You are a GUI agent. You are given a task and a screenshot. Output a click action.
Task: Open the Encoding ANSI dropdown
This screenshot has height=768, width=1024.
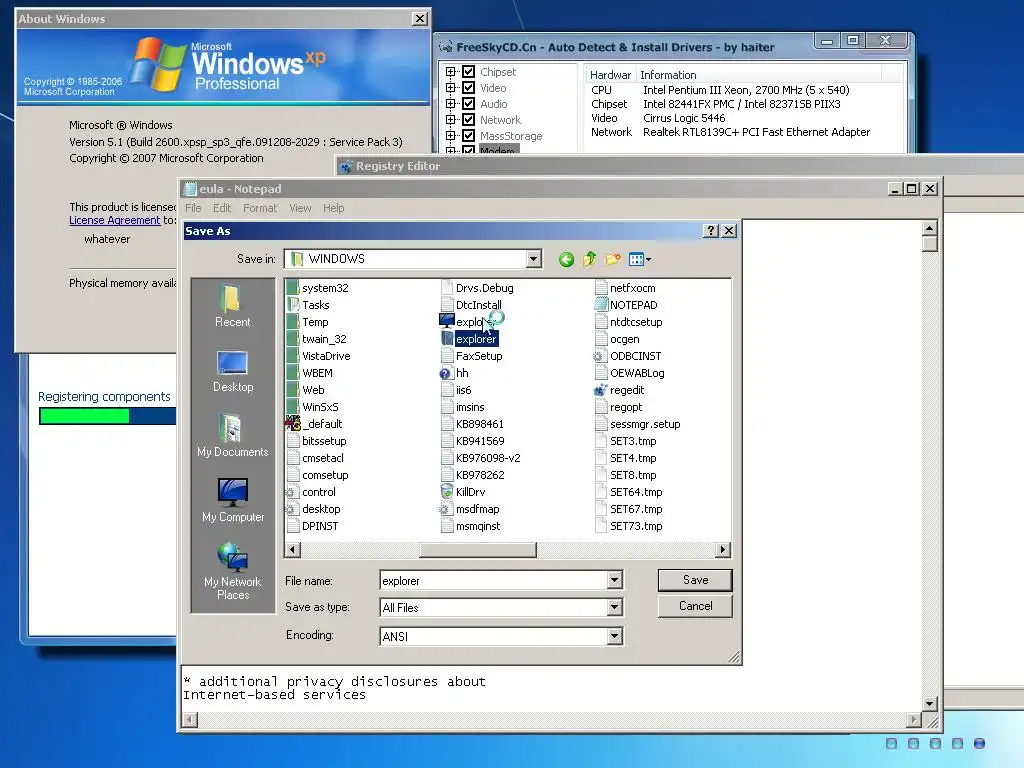(x=614, y=636)
